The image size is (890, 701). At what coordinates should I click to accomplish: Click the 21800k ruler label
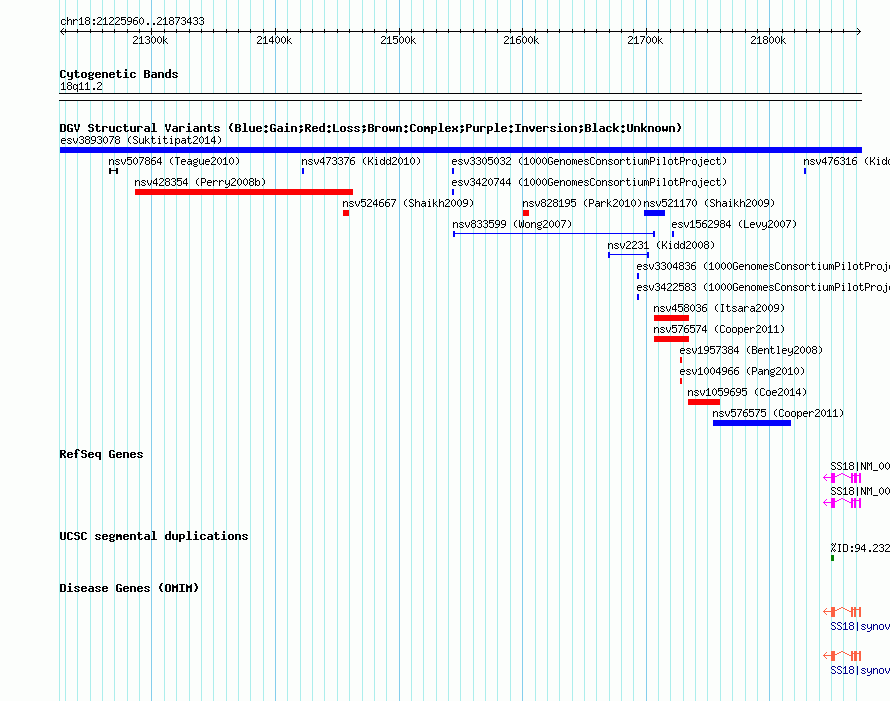(x=768, y=40)
